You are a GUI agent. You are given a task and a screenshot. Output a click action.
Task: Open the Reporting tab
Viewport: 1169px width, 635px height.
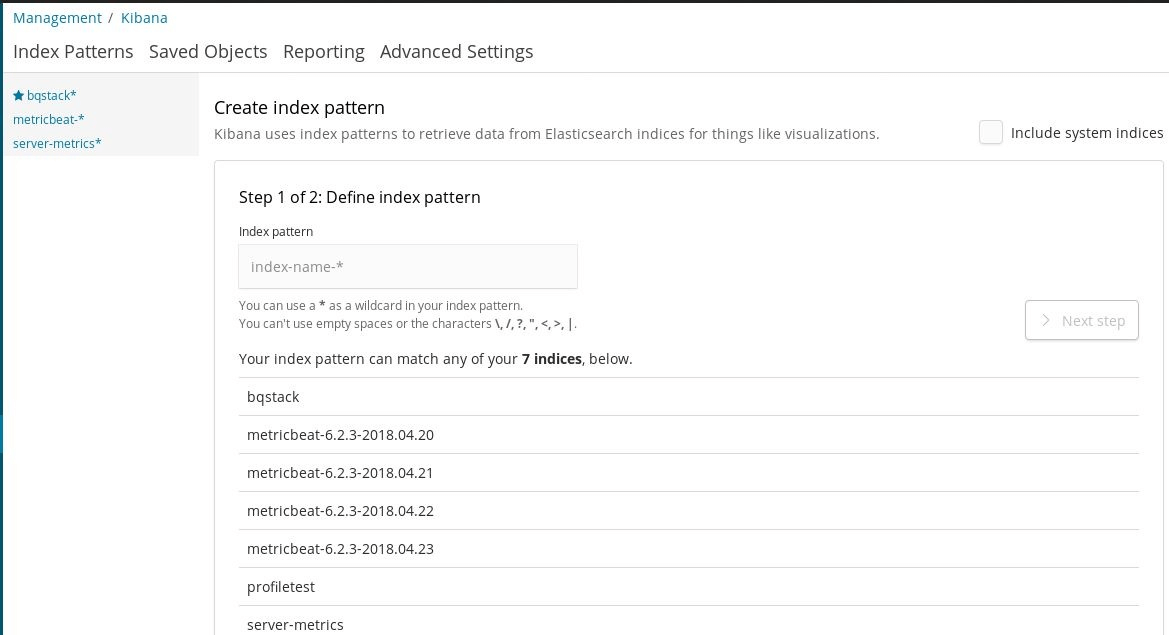[324, 52]
